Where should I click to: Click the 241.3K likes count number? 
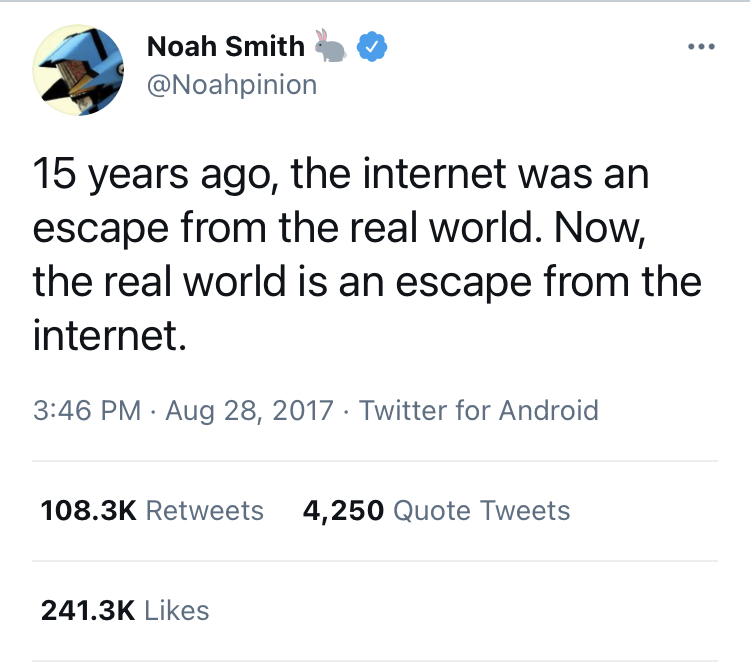(x=88, y=610)
